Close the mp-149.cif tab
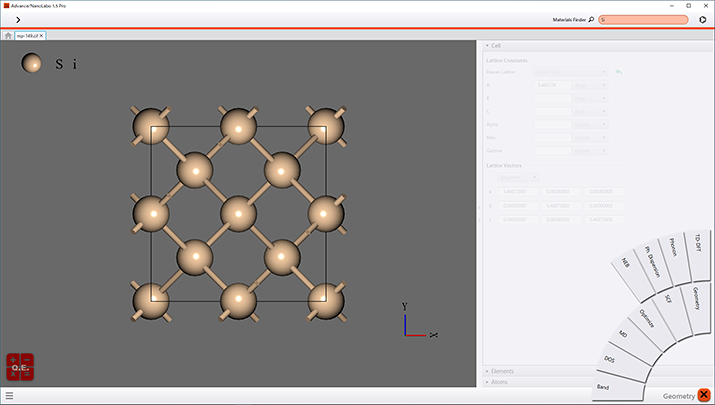Image resolution: width=715 pixels, height=405 pixels. pos(41,36)
